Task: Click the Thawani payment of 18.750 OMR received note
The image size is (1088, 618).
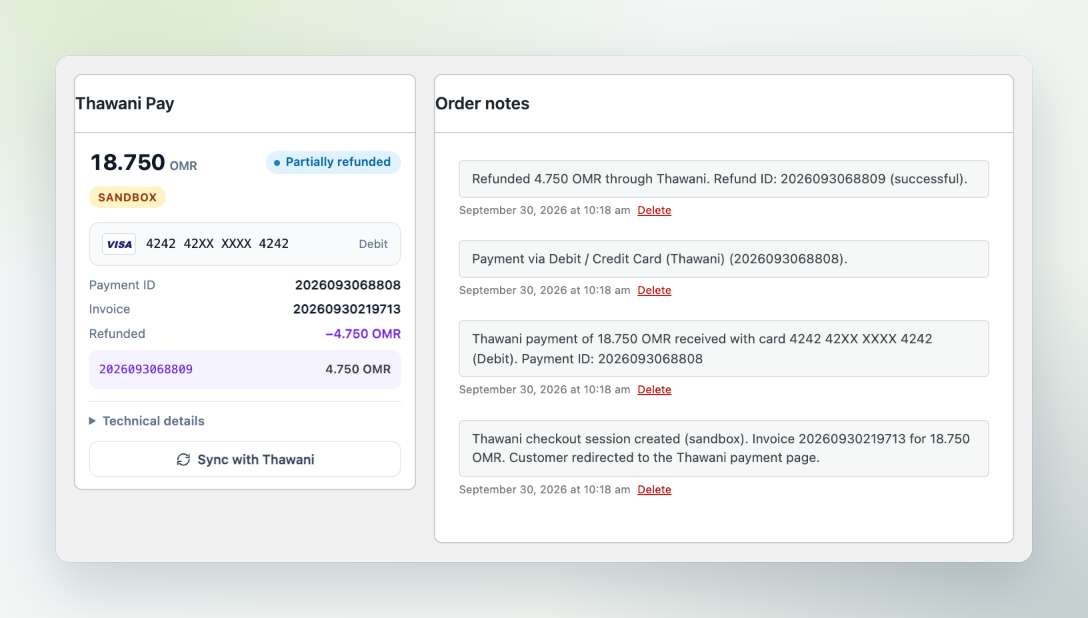Action: point(724,349)
